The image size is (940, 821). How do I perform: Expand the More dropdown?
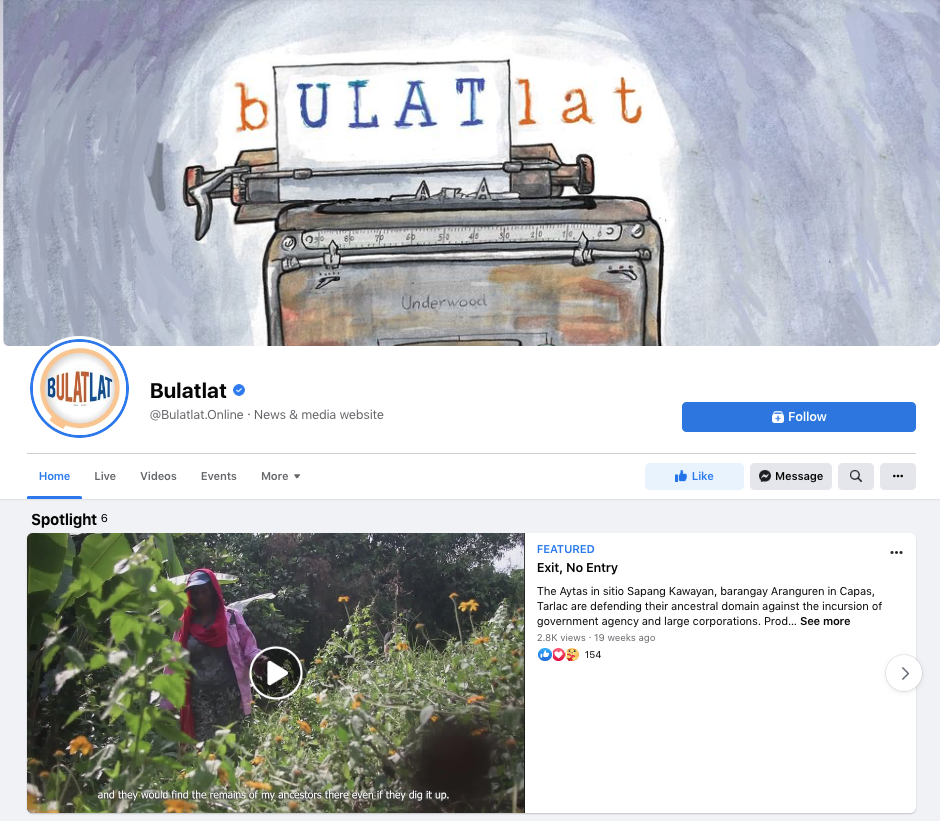pyautogui.click(x=281, y=476)
